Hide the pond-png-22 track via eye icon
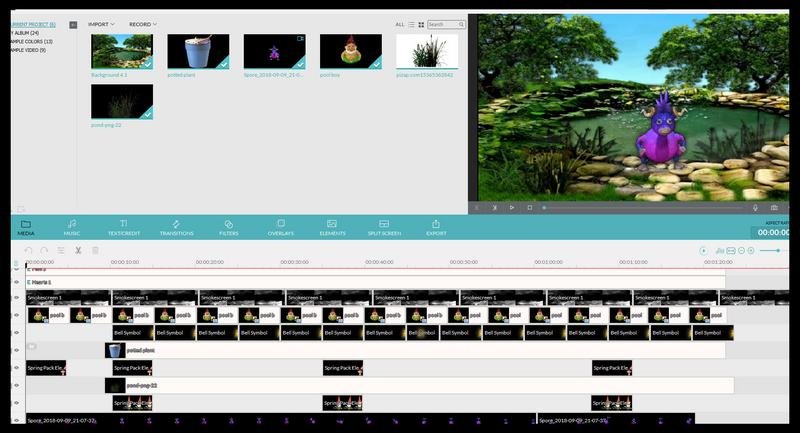This screenshot has width=800, height=433. click(x=16, y=385)
